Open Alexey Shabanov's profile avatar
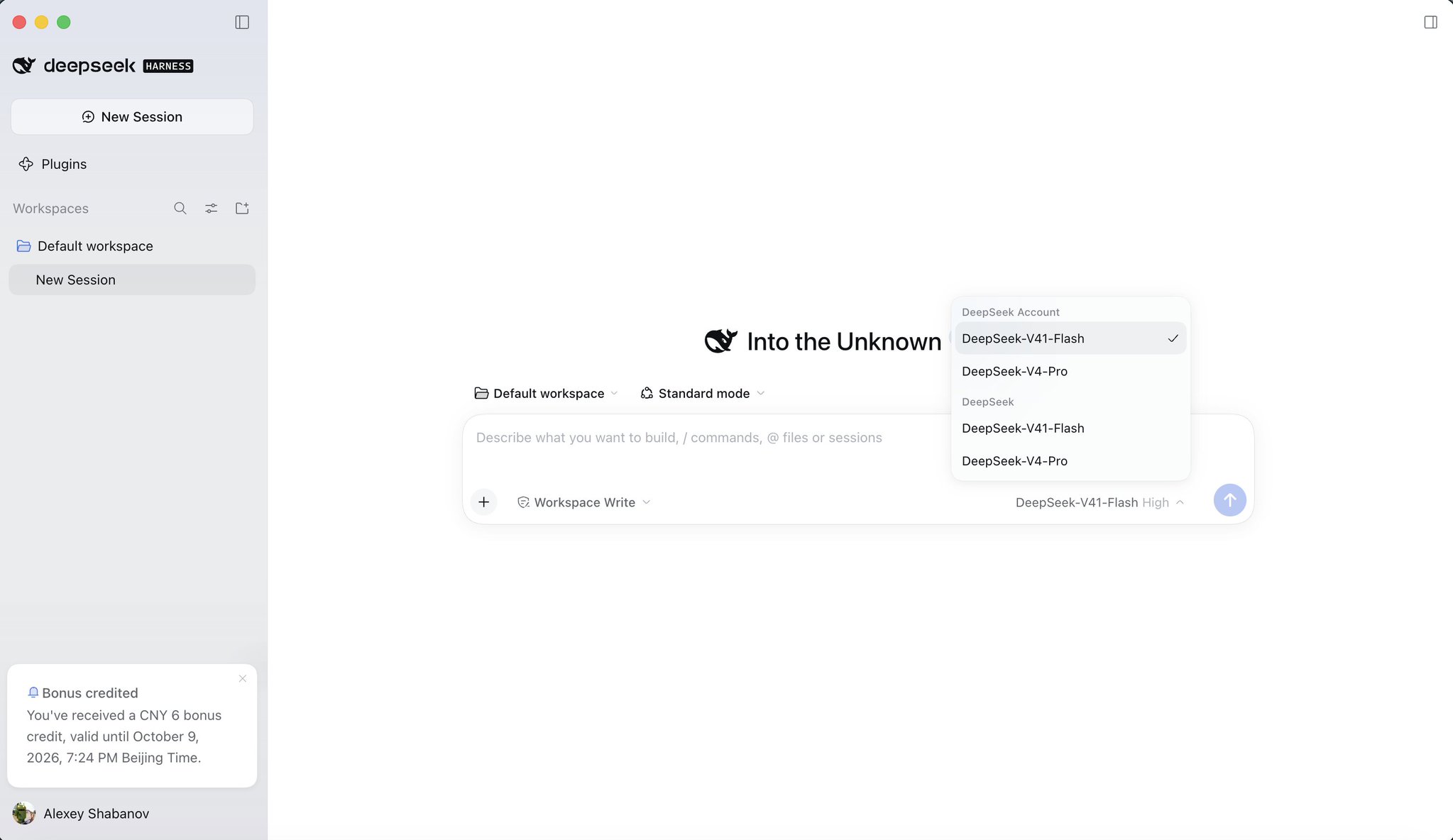Image resolution: width=1453 pixels, height=840 pixels. pyautogui.click(x=24, y=813)
